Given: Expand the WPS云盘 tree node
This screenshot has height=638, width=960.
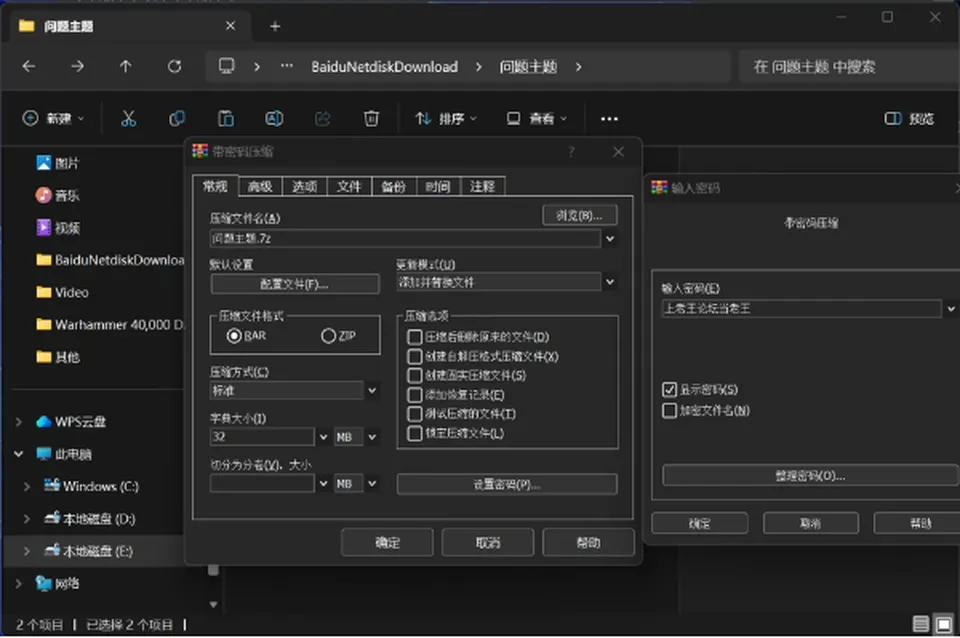Looking at the screenshot, I should tap(18, 422).
